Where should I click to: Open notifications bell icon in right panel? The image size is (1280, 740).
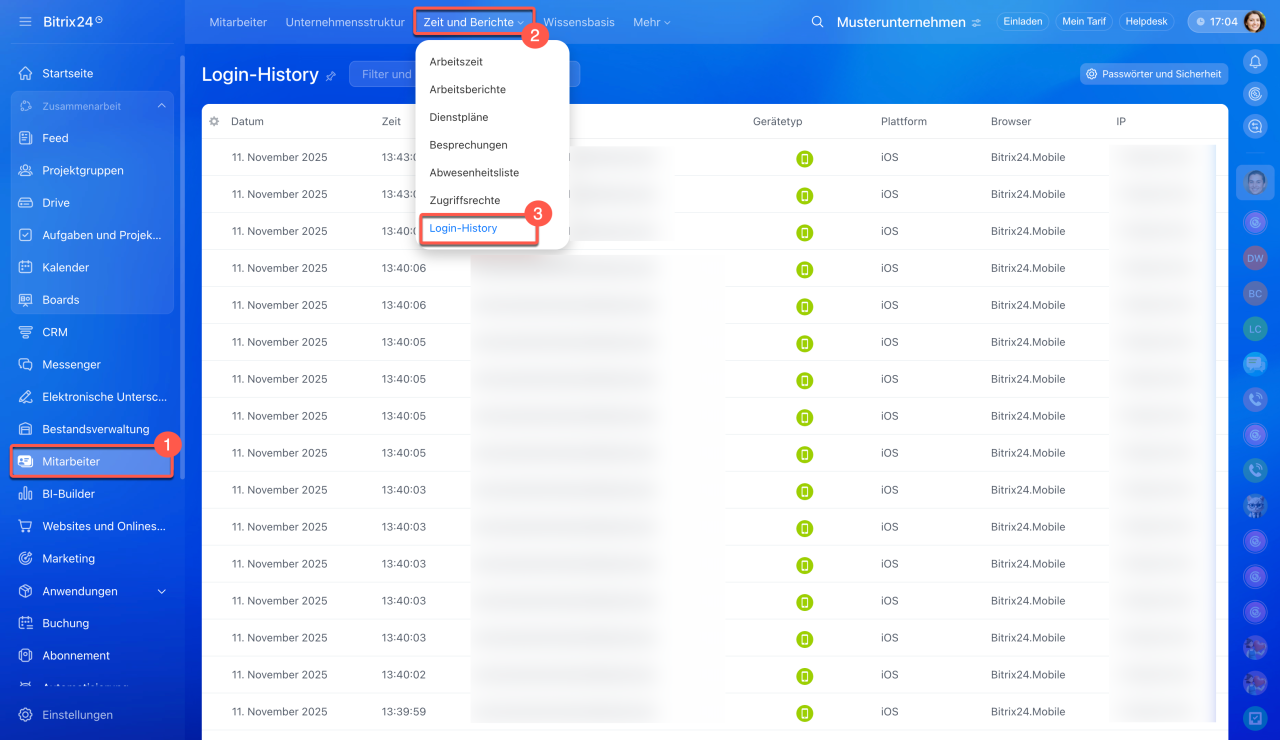pos(1255,62)
